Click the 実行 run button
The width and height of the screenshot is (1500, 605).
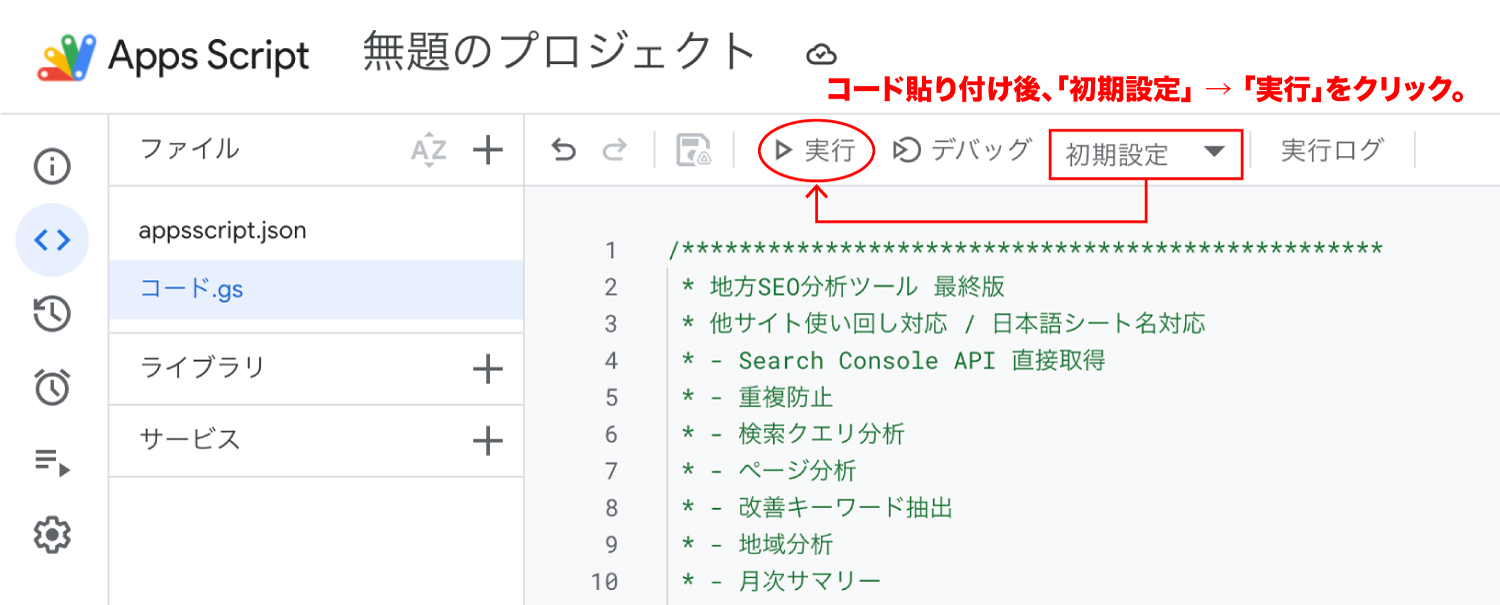[815, 151]
